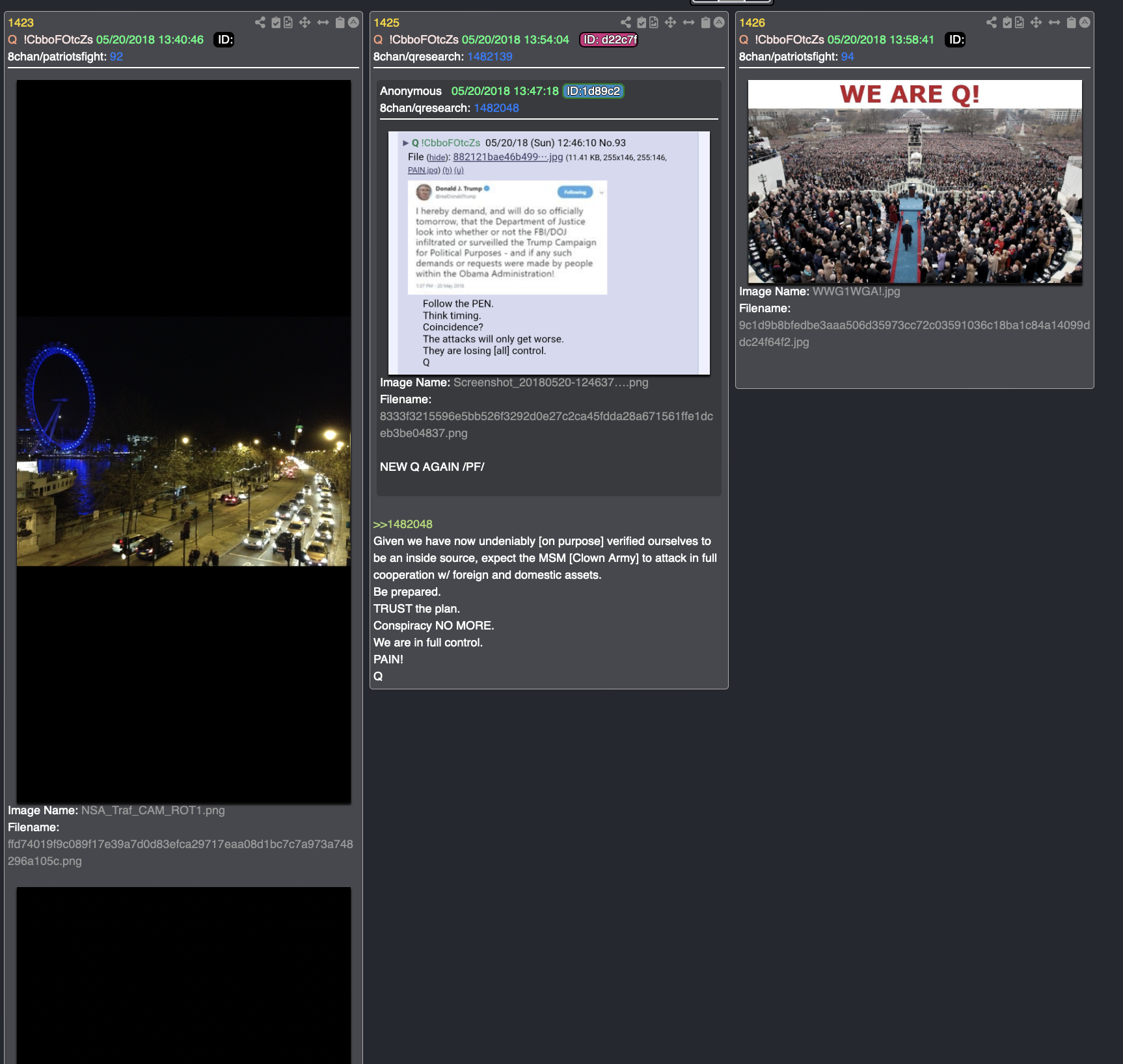Click timestamp 05/20/2018 13:40:46
1123x1064 pixels.
tap(150, 40)
